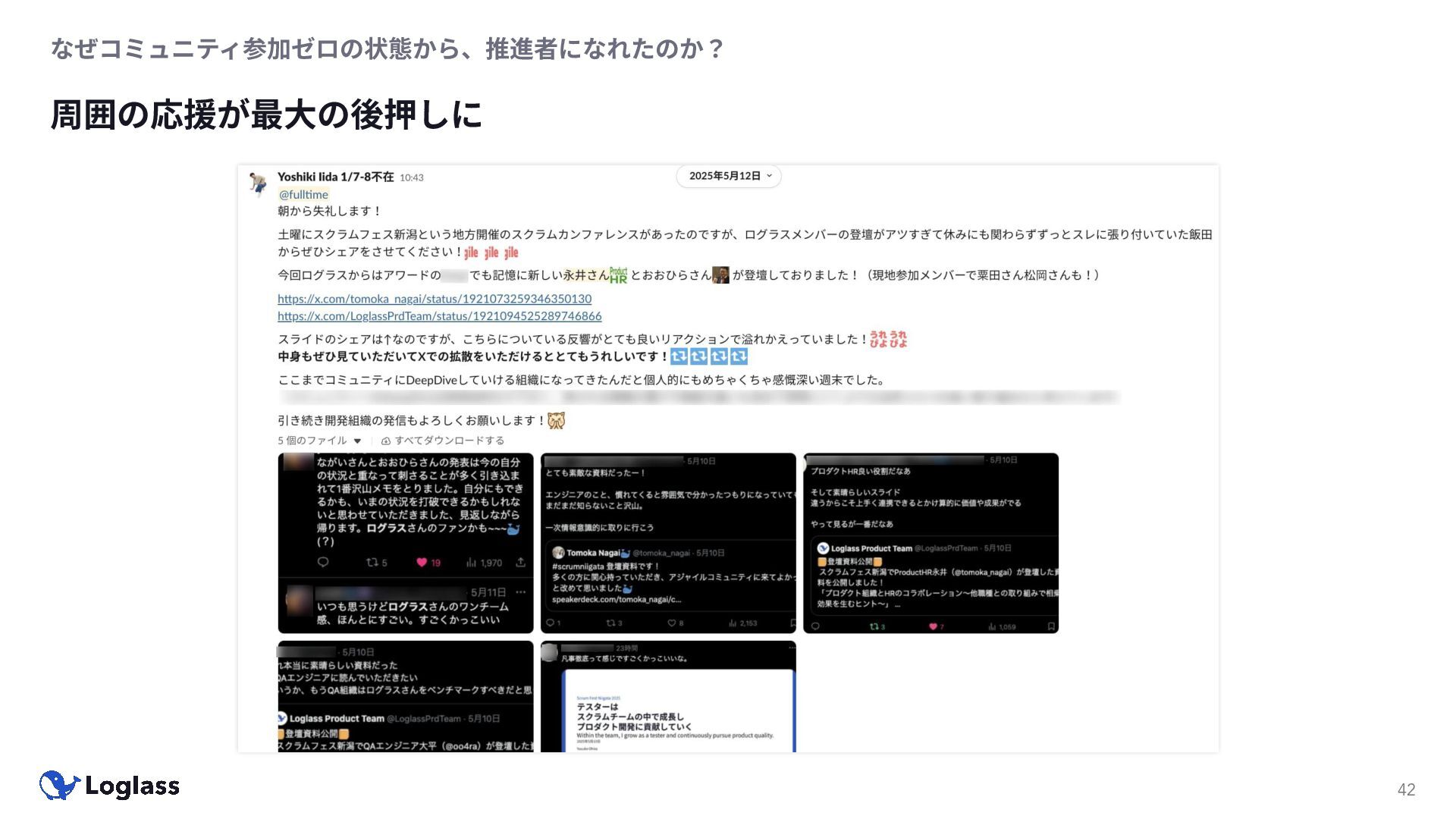Expand the 5 個のファイル file list caret

click(358, 441)
